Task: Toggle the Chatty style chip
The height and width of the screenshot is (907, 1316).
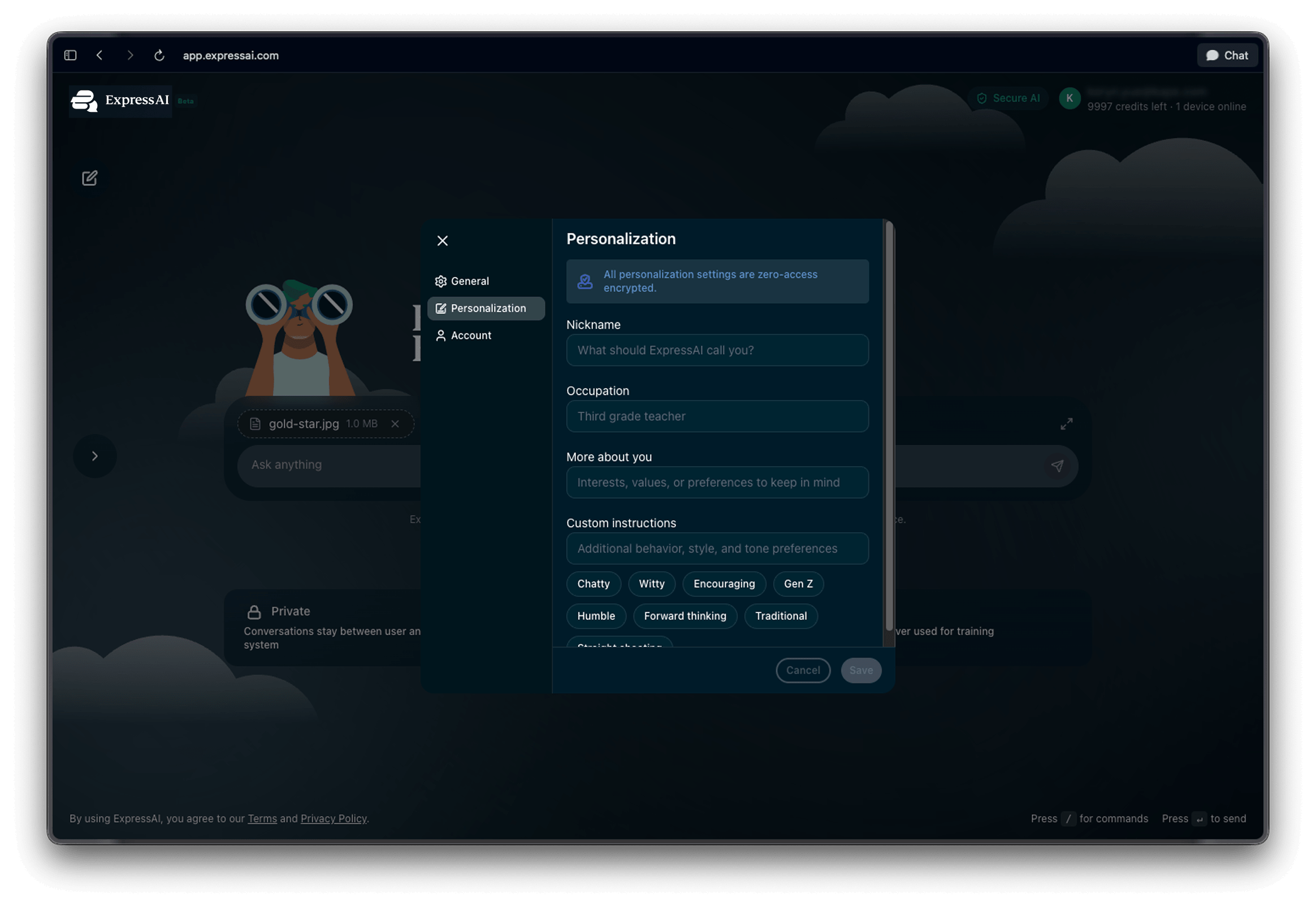Action: [x=593, y=584]
